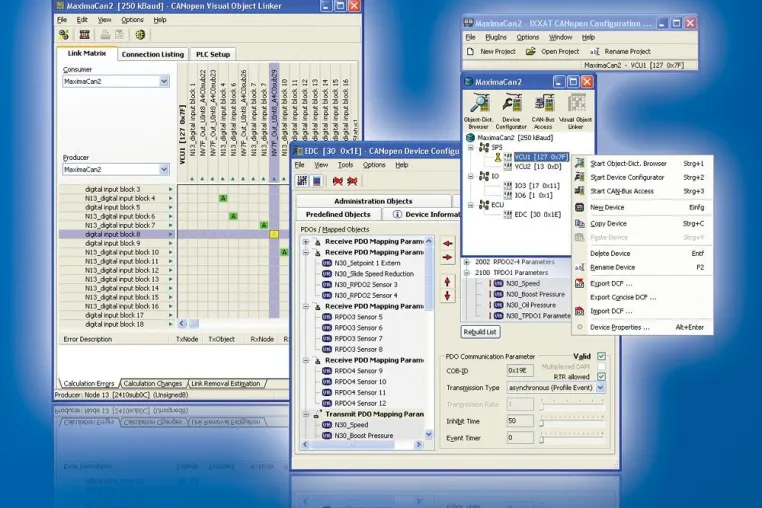Screen dimensions: 762x508
Task: Click the second red icon in EDC toolbar
Action: coord(352,181)
